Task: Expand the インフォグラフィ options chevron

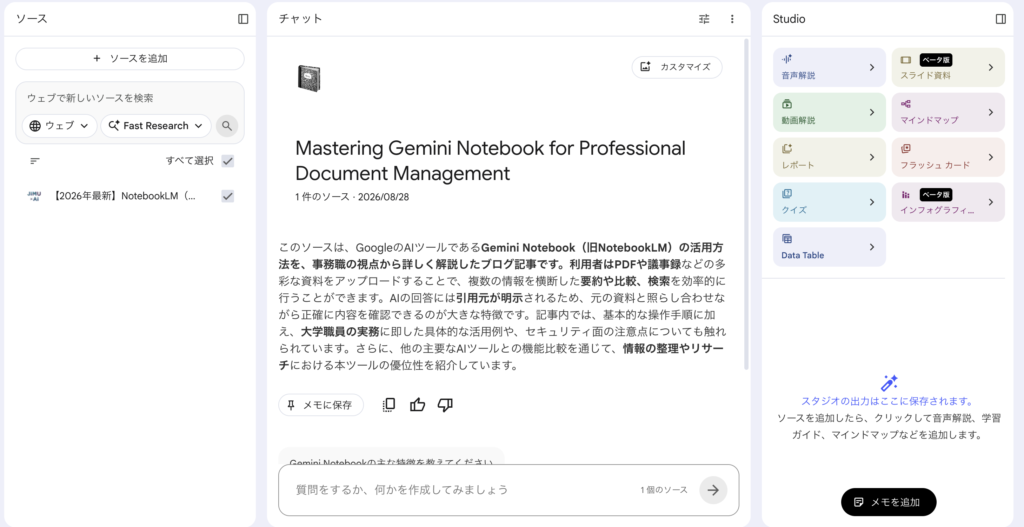Action: 991,202
